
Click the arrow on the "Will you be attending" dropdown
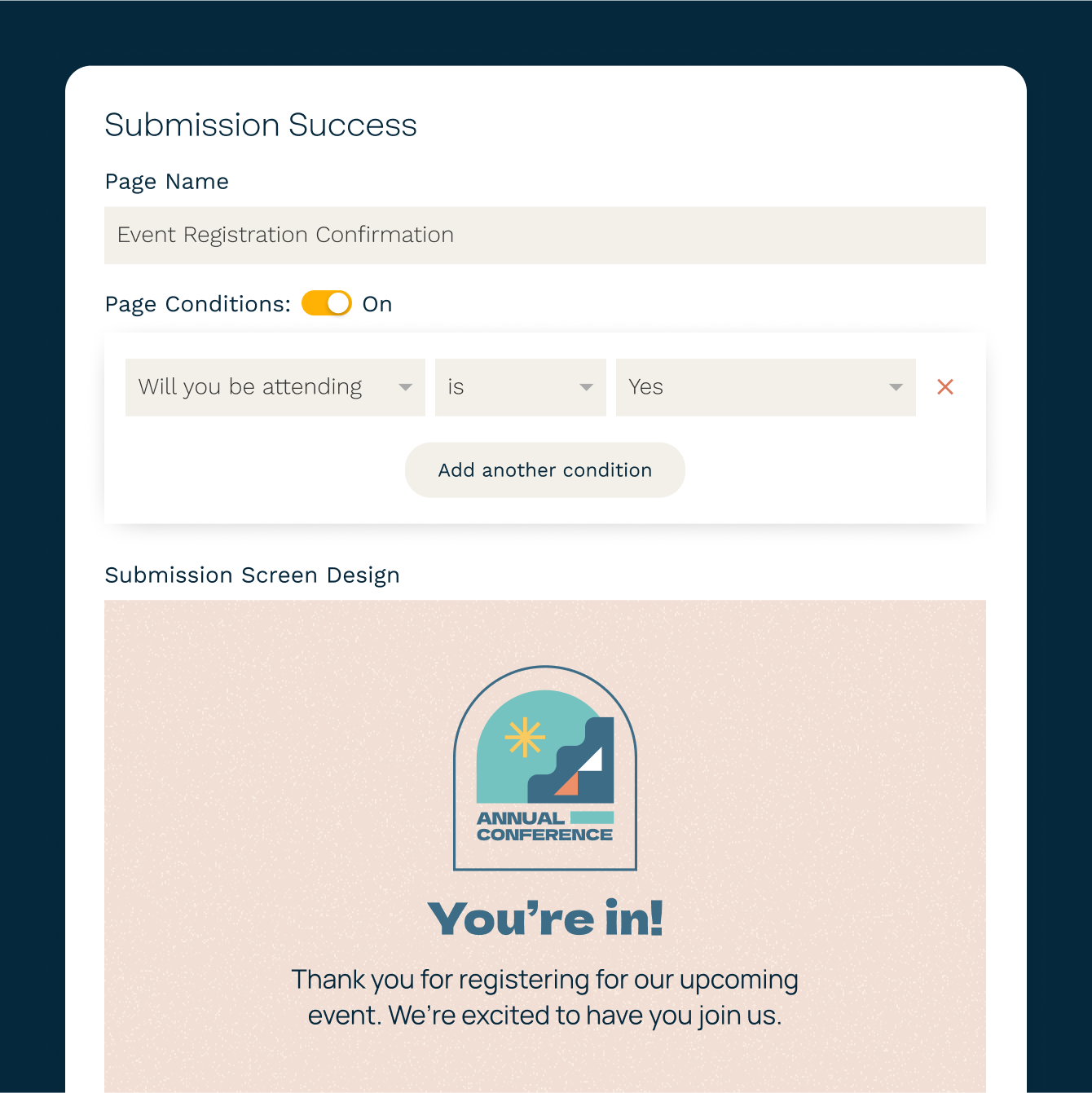[405, 387]
